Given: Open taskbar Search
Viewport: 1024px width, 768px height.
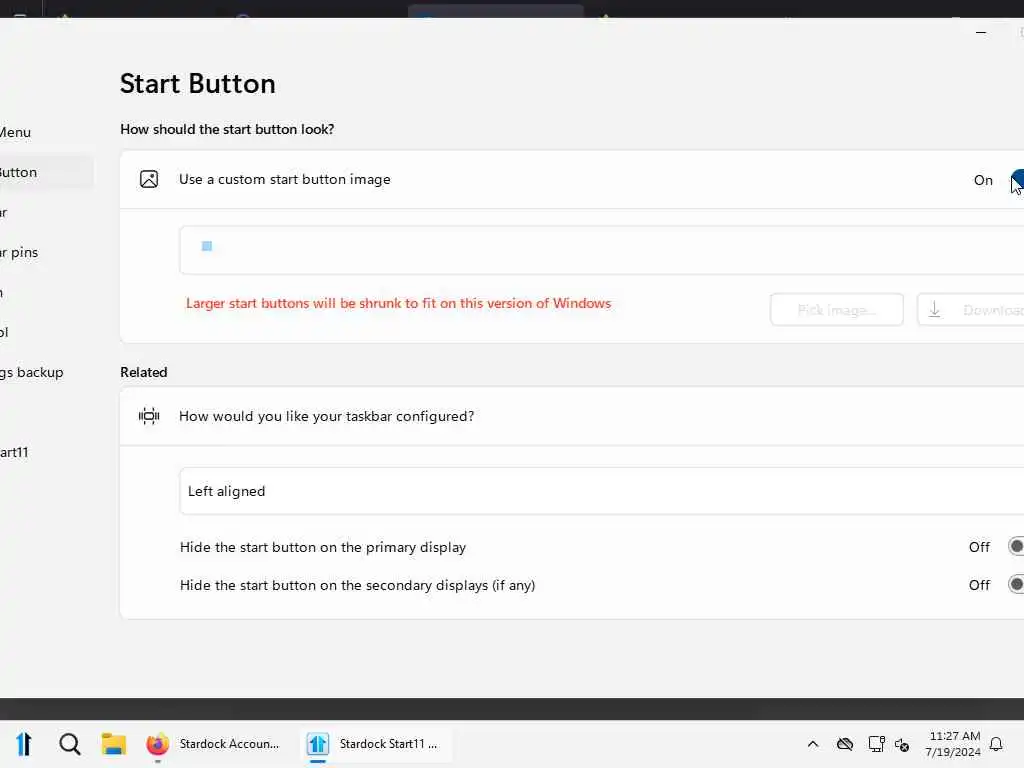Looking at the screenshot, I should point(70,744).
